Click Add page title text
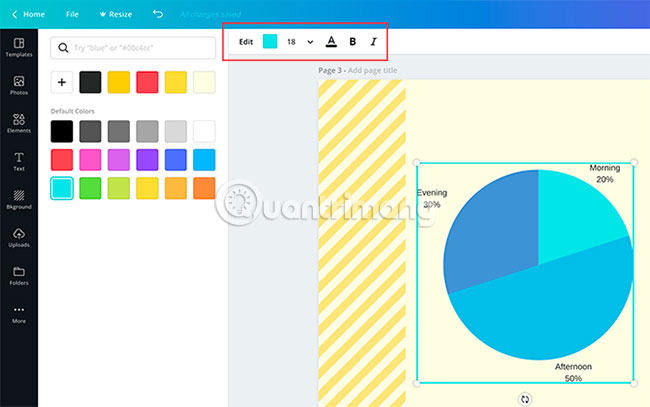The width and height of the screenshot is (650, 407). point(372,70)
